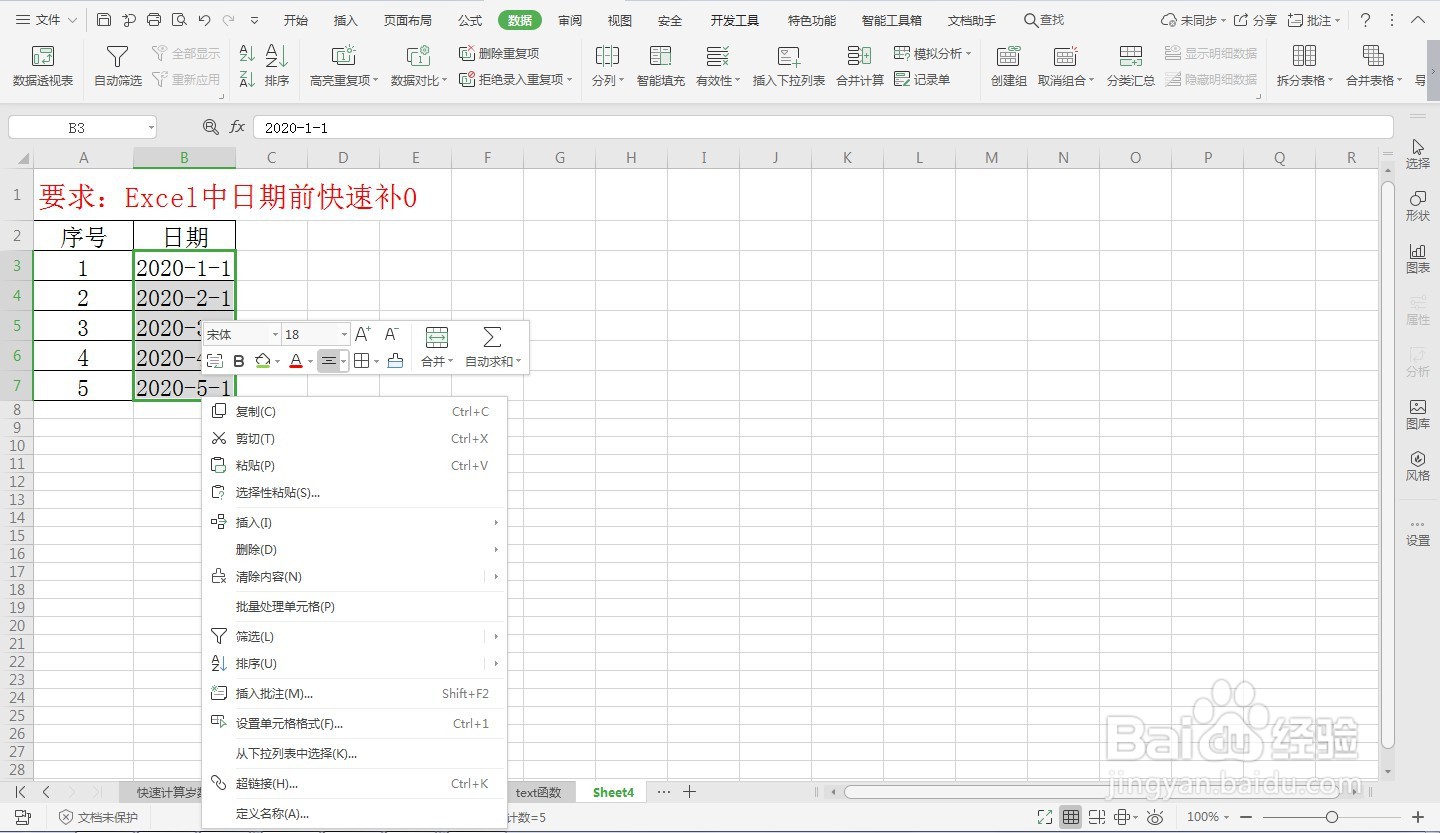Choose 复制(C) from context menu
1440x833 pixels.
(355, 411)
